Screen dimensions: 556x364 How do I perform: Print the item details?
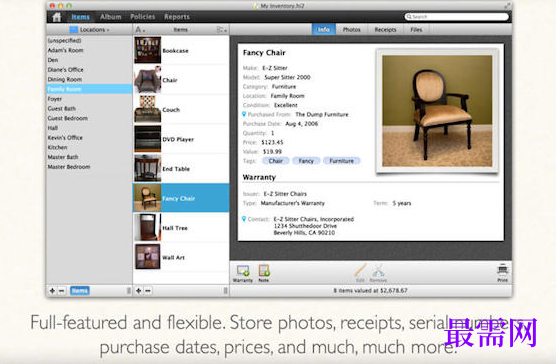(x=502, y=273)
